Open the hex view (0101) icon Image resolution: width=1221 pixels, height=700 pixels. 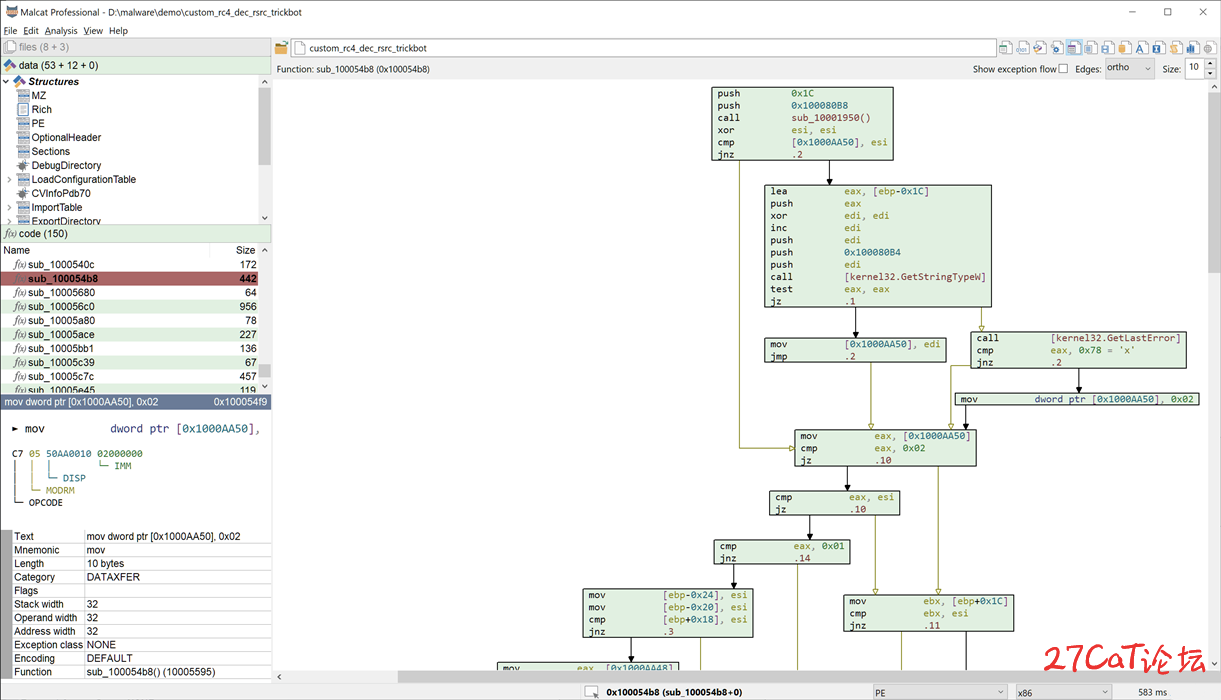1022,48
